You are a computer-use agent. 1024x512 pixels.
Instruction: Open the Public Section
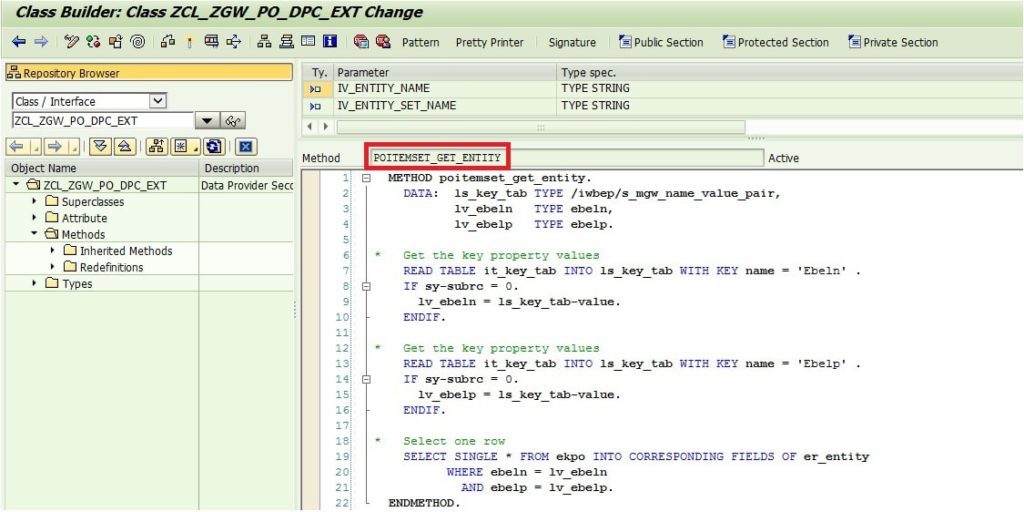point(661,42)
